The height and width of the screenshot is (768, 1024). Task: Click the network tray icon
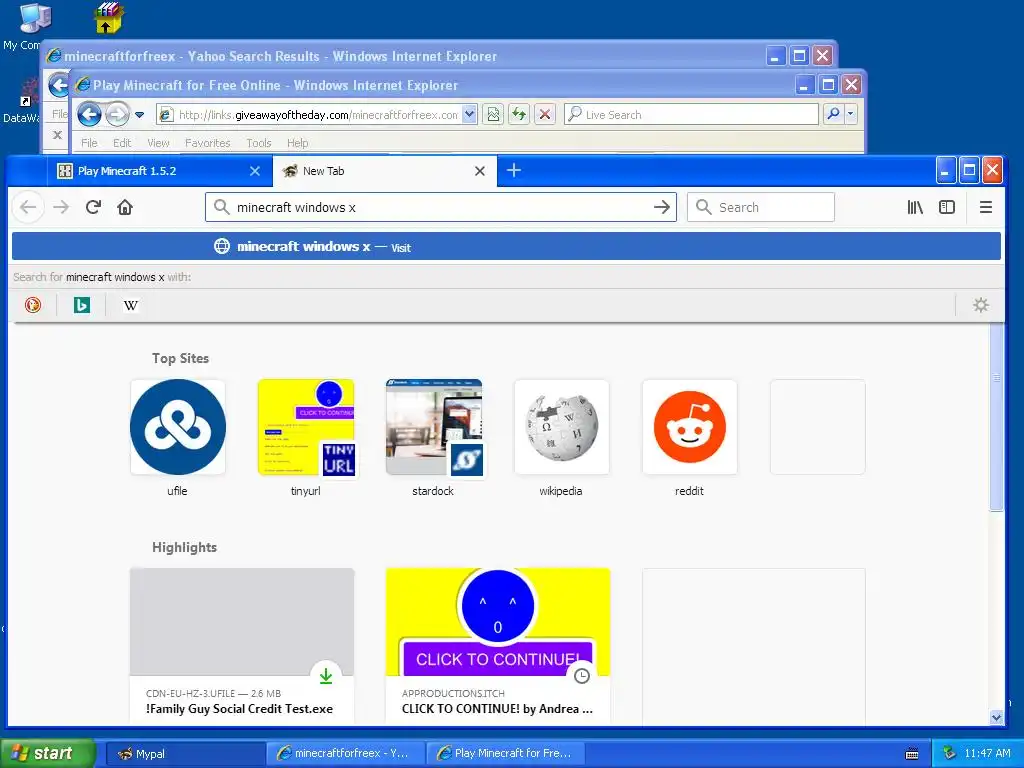[x=949, y=754]
